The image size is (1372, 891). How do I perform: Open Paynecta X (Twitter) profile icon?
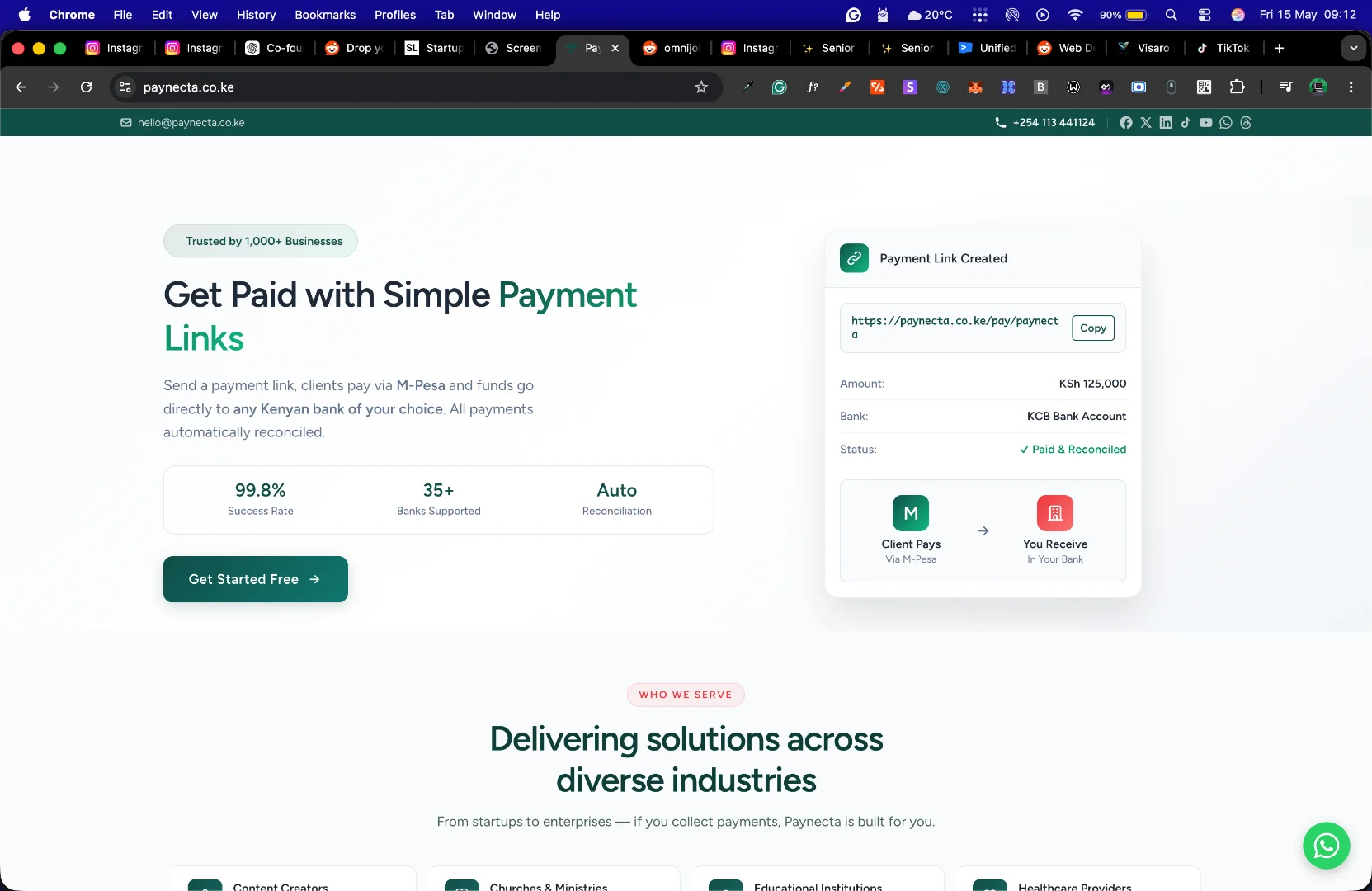tap(1146, 122)
